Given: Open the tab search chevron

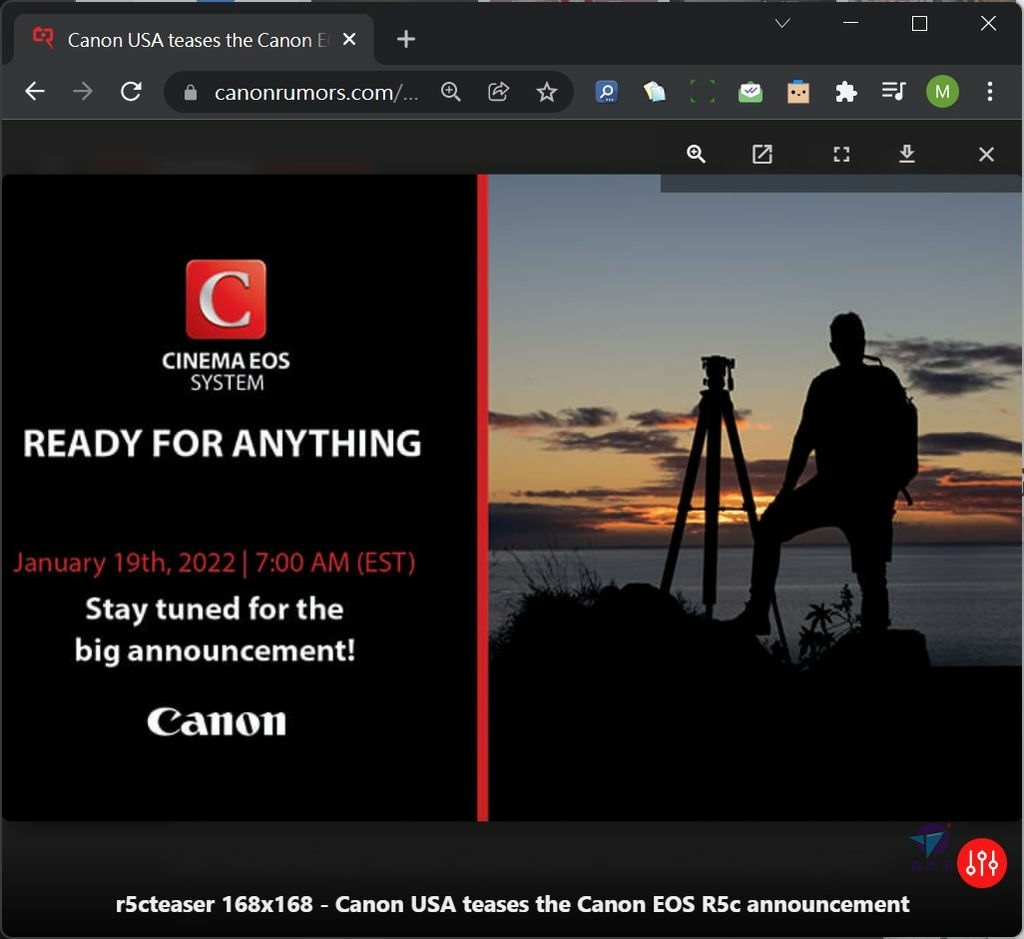Looking at the screenshot, I should pyautogui.click(x=782, y=24).
